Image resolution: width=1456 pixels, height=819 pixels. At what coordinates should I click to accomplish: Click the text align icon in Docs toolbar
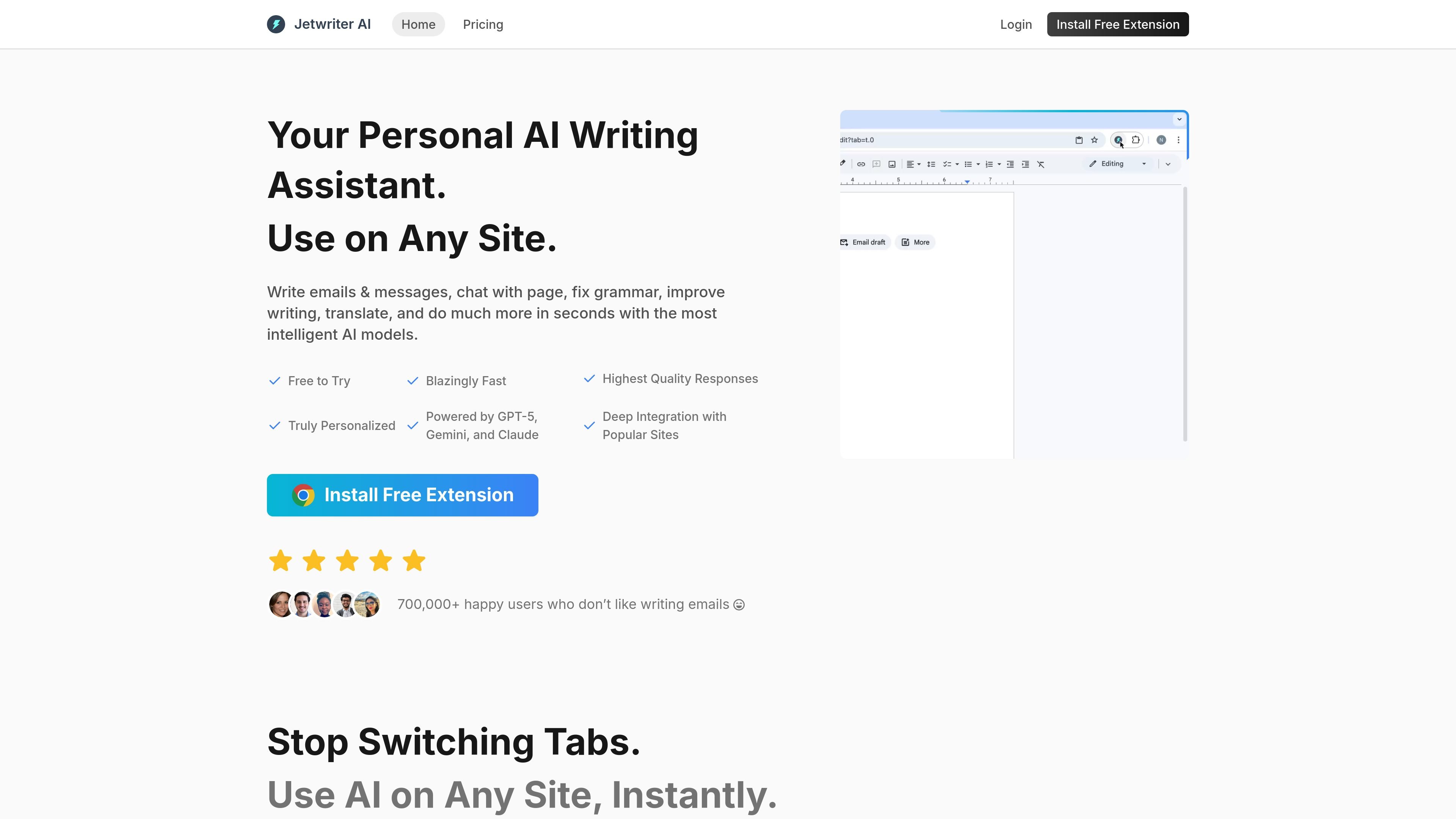(x=910, y=165)
